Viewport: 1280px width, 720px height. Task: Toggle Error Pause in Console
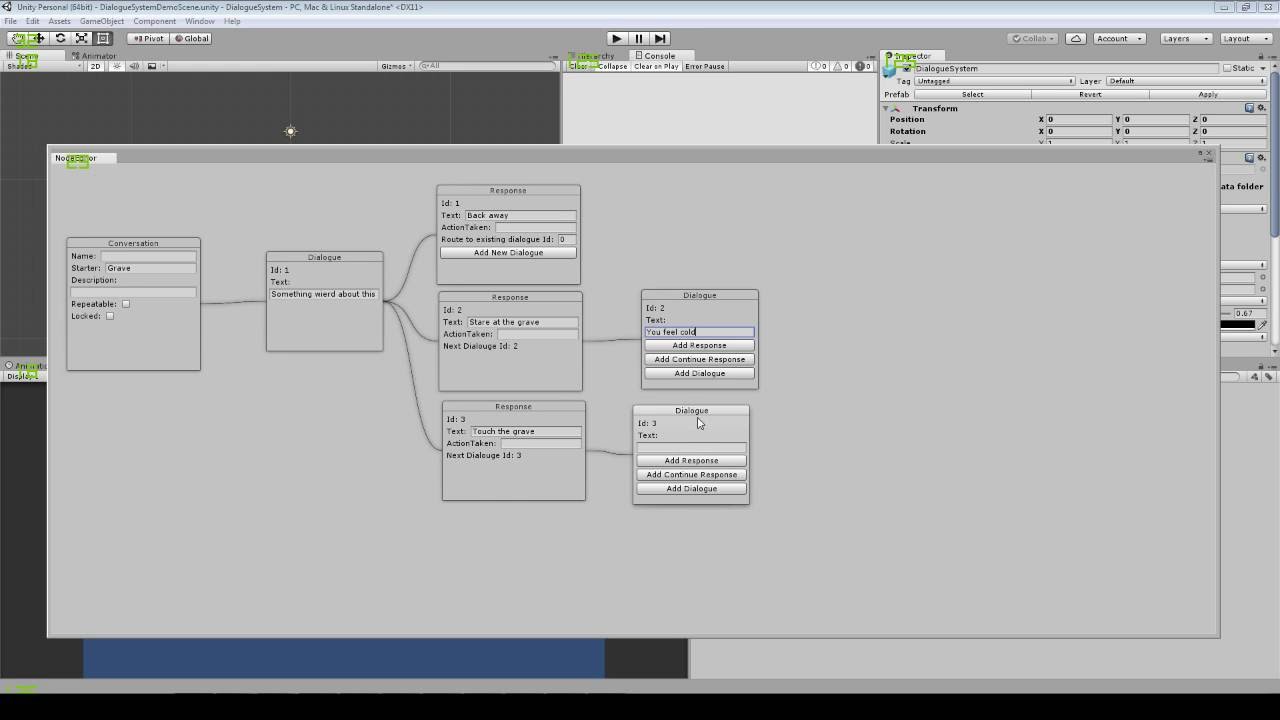705,66
